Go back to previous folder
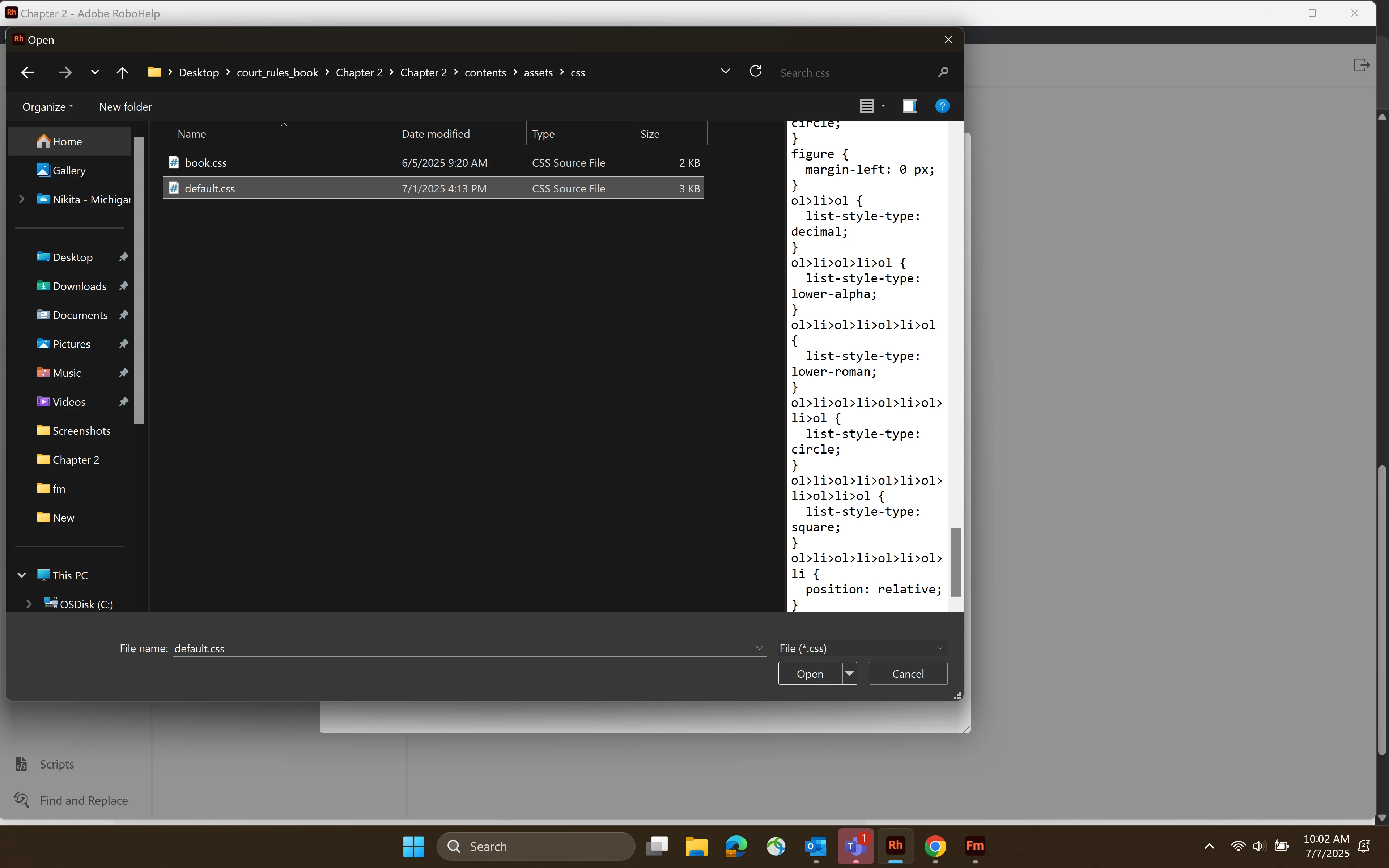The width and height of the screenshot is (1389, 868). pyautogui.click(x=27, y=72)
